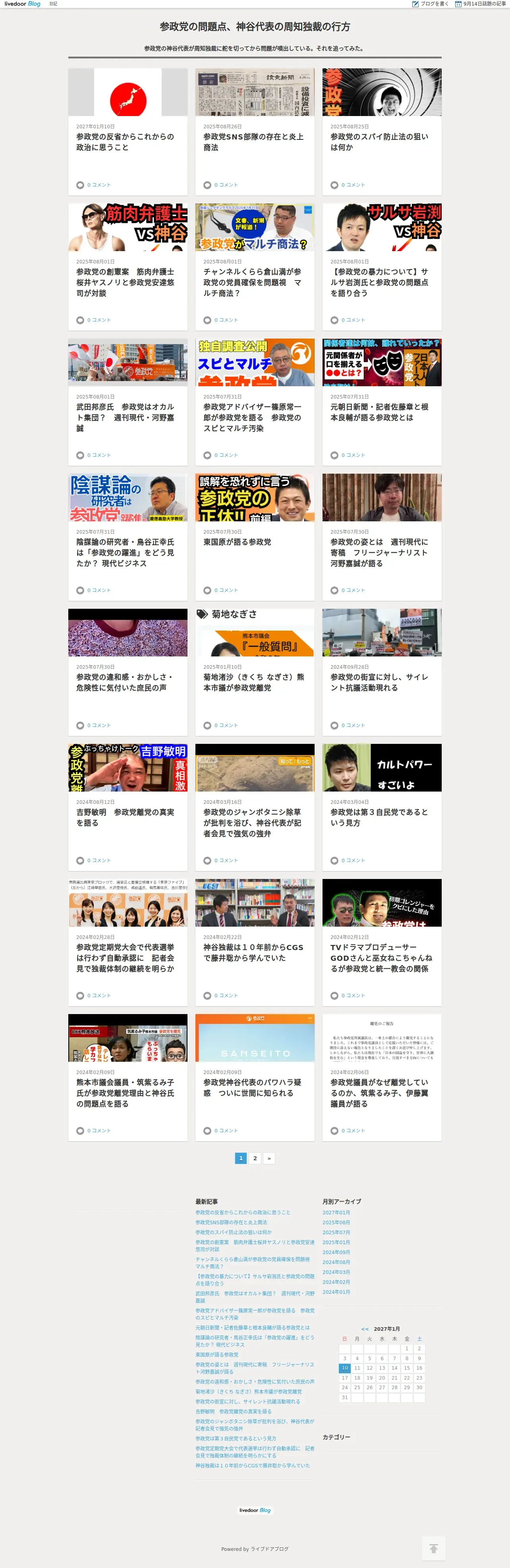
Task: Open blog title 参政党の問題点、神谷代表の周知独裁の行方
Action: (255, 27)
